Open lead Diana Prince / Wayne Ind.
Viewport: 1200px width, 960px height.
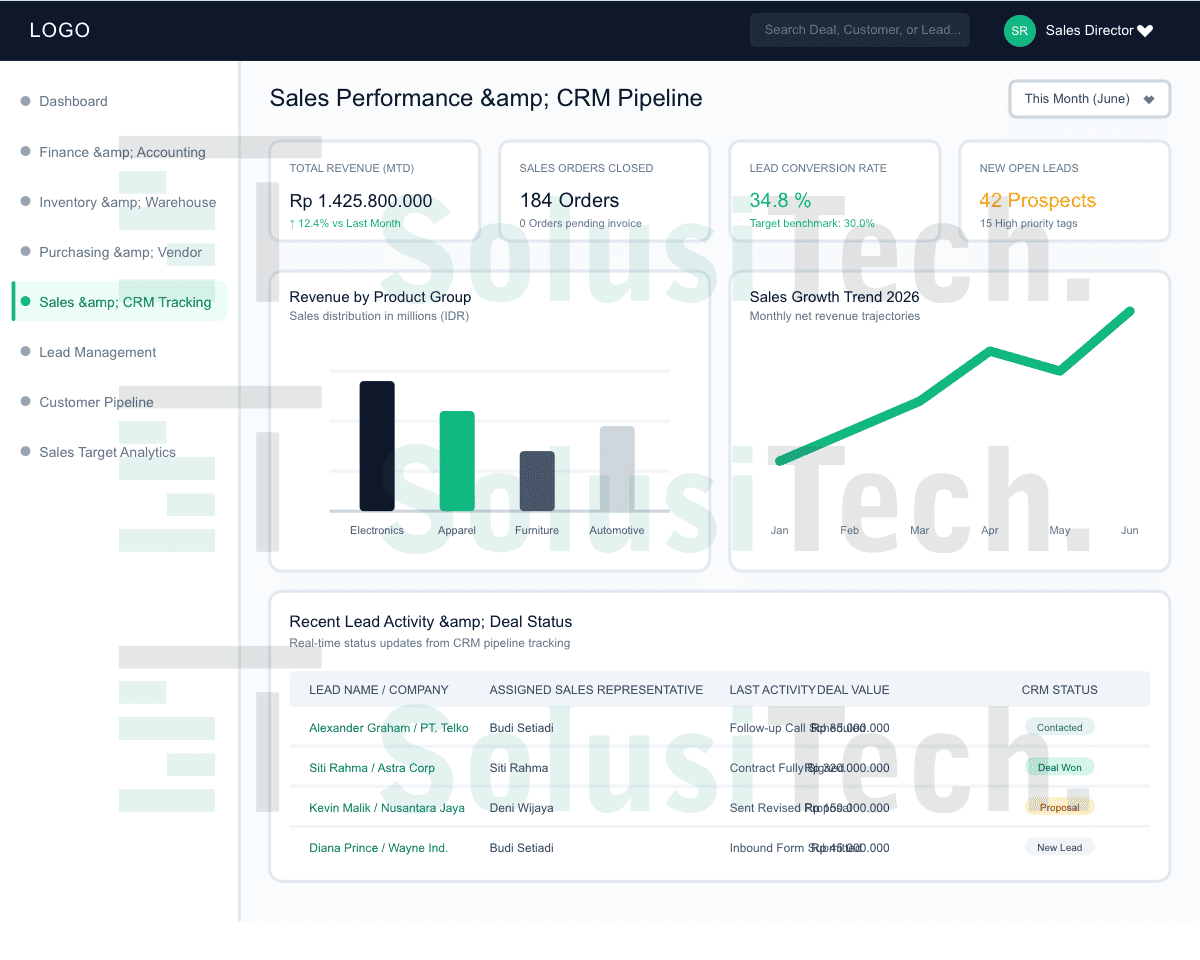[x=379, y=848]
